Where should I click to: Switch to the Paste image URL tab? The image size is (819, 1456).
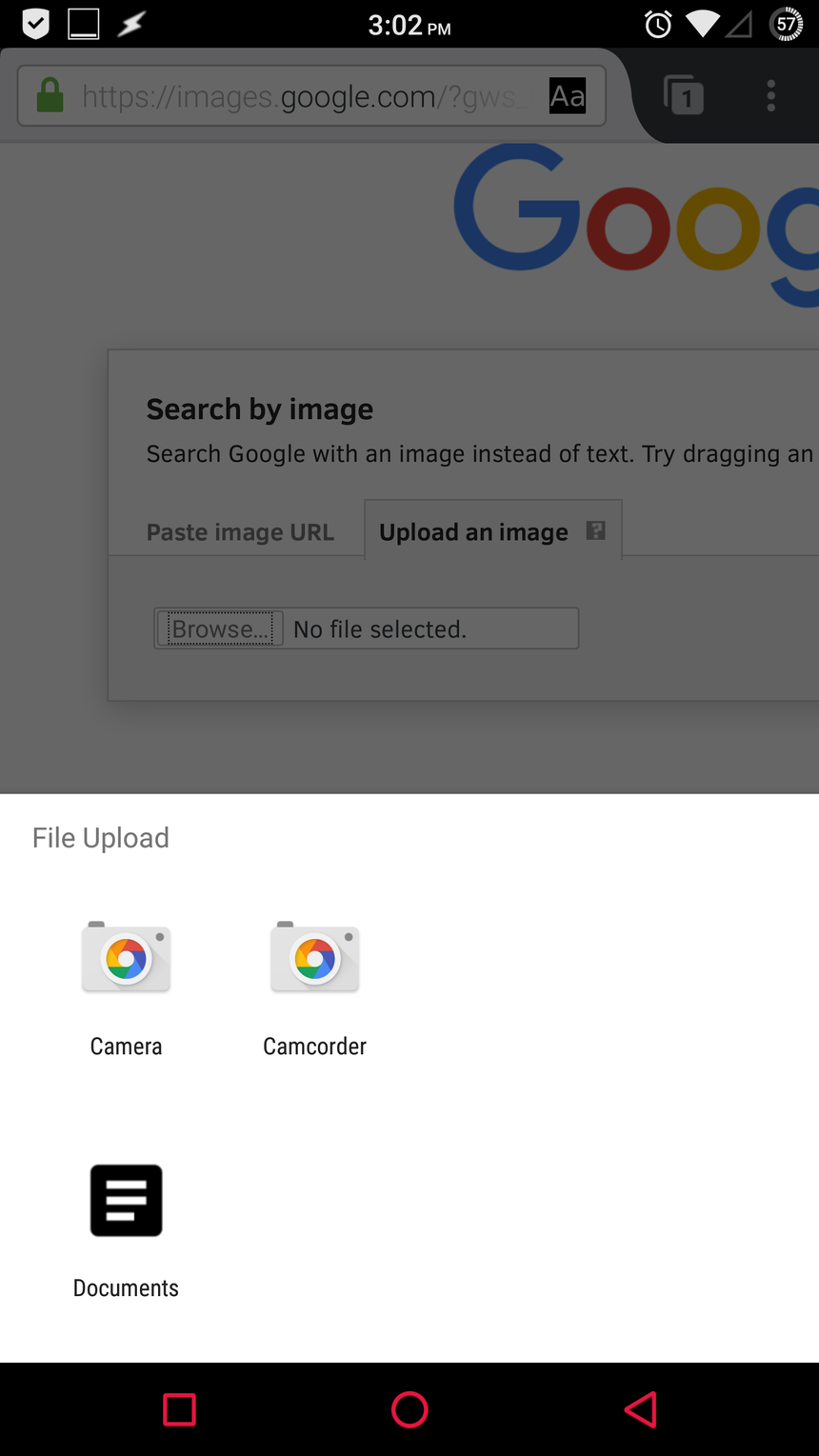pos(240,532)
